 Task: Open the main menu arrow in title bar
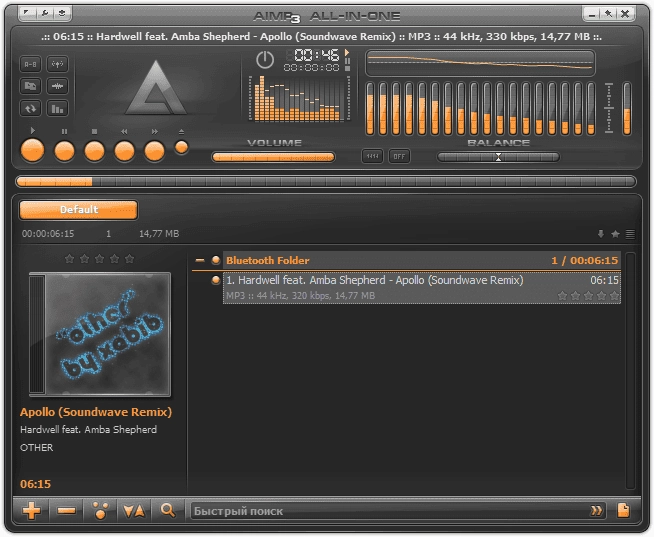[x=27, y=13]
